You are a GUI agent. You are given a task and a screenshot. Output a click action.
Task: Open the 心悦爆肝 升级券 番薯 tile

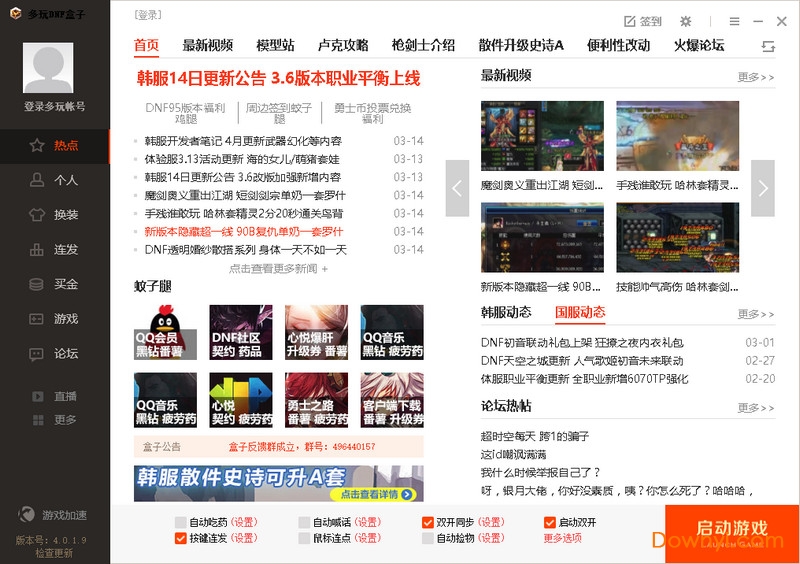[x=316, y=332]
